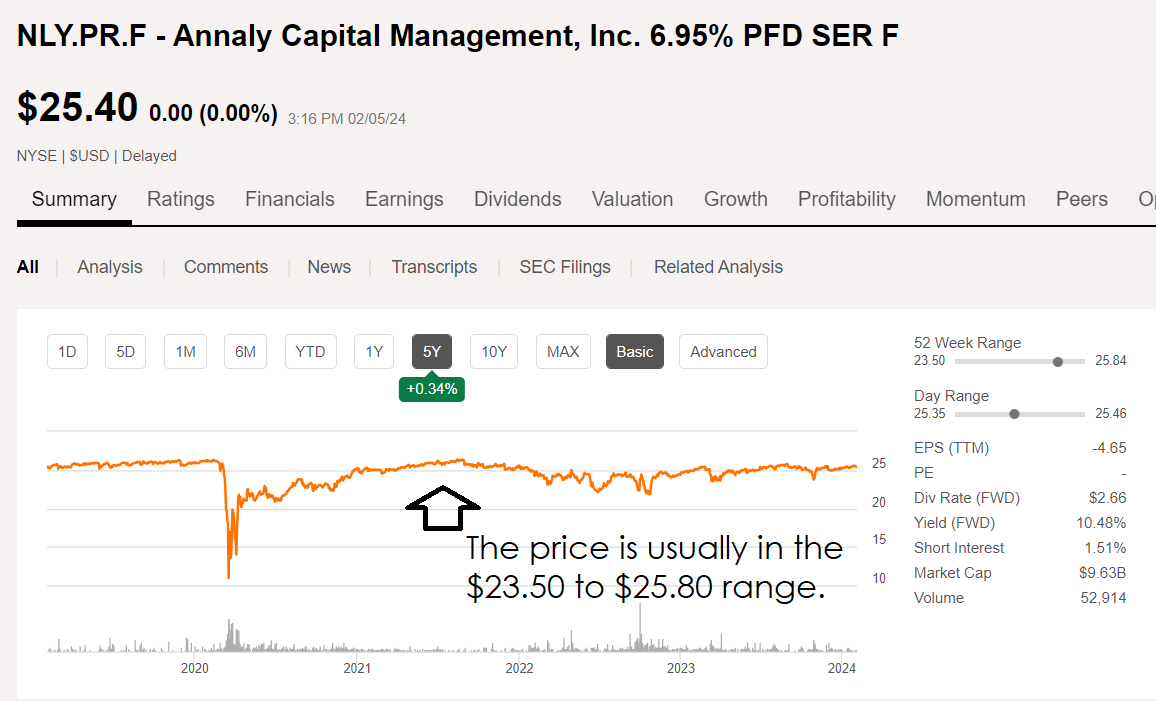Open the Financials tab
Screen dimensions: 1156x701
(290, 199)
